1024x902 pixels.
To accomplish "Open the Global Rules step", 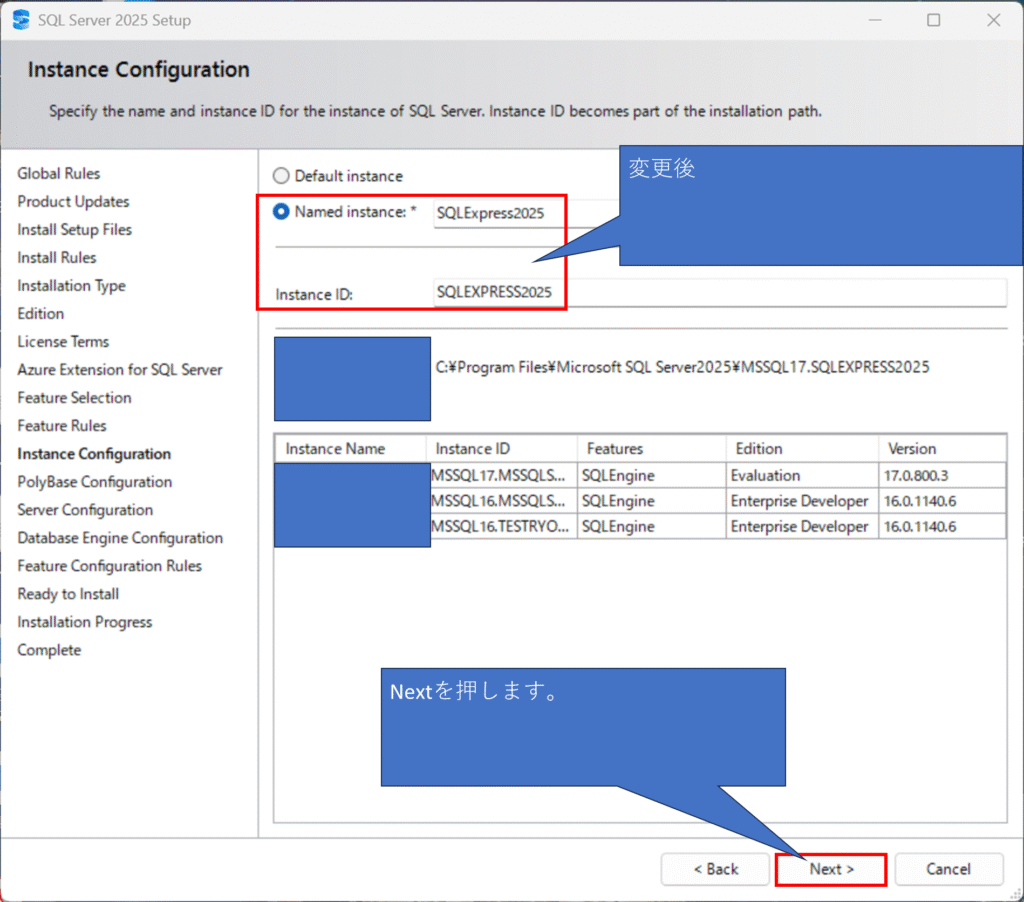I will pos(59,174).
